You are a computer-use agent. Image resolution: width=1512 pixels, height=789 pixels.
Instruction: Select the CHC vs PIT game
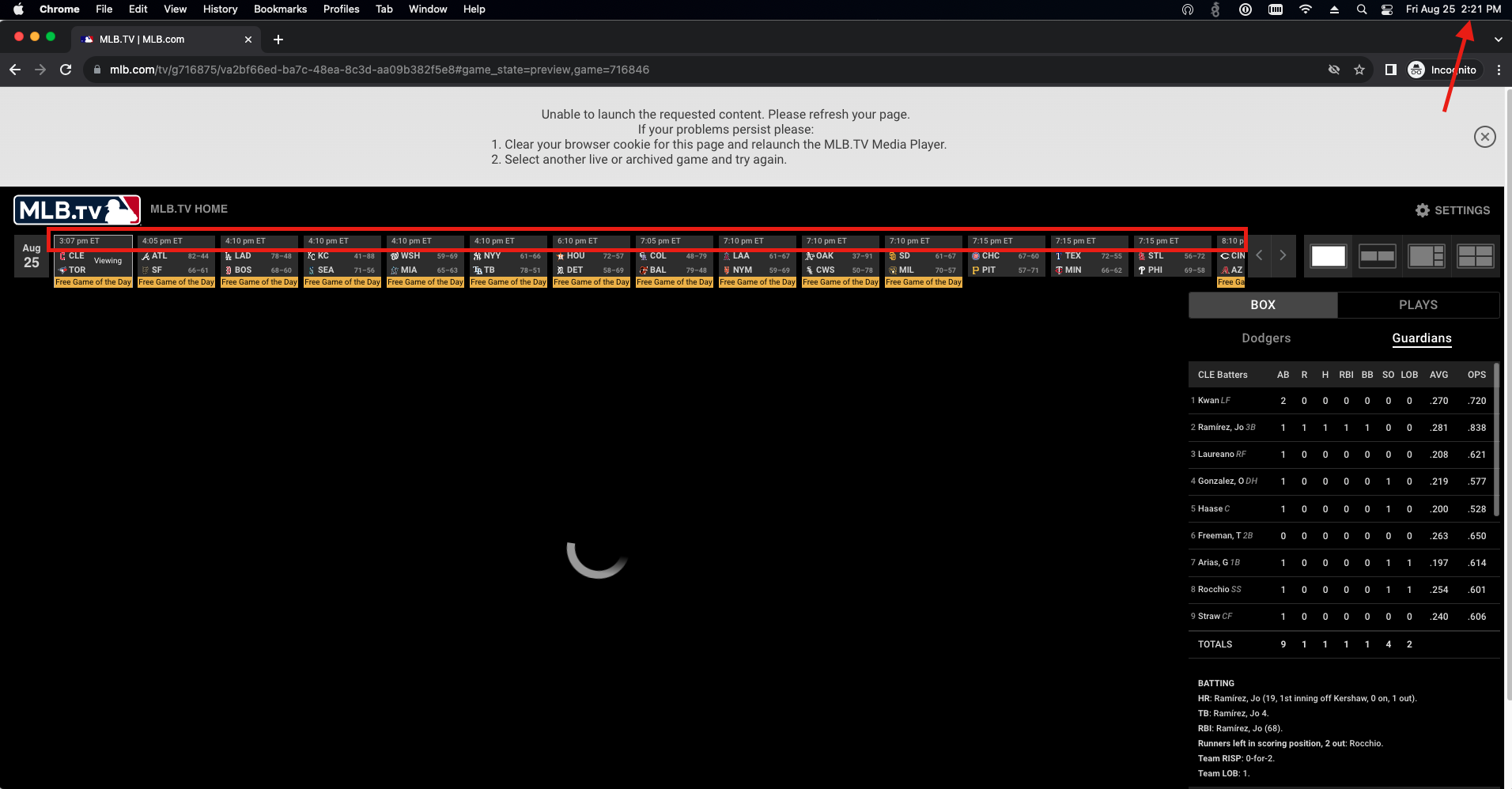[x=1007, y=256]
